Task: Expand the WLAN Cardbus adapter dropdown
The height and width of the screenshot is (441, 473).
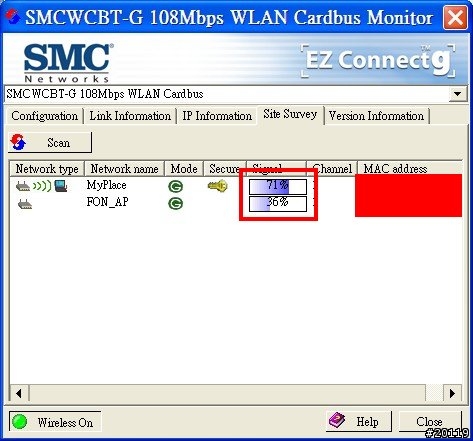Action: pos(457,94)
